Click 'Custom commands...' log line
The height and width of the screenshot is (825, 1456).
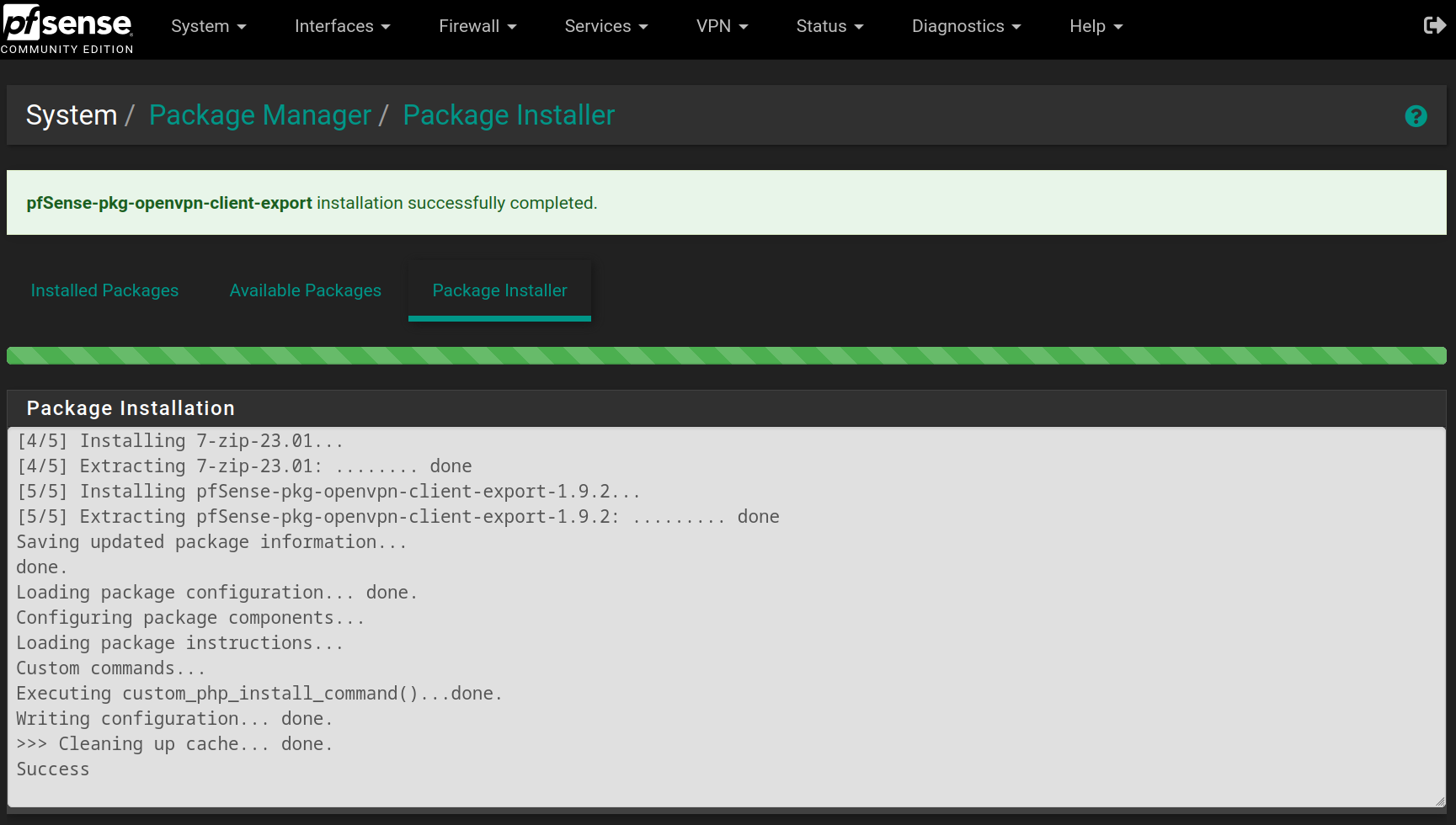pyautogui.click(x=111, y=668)
